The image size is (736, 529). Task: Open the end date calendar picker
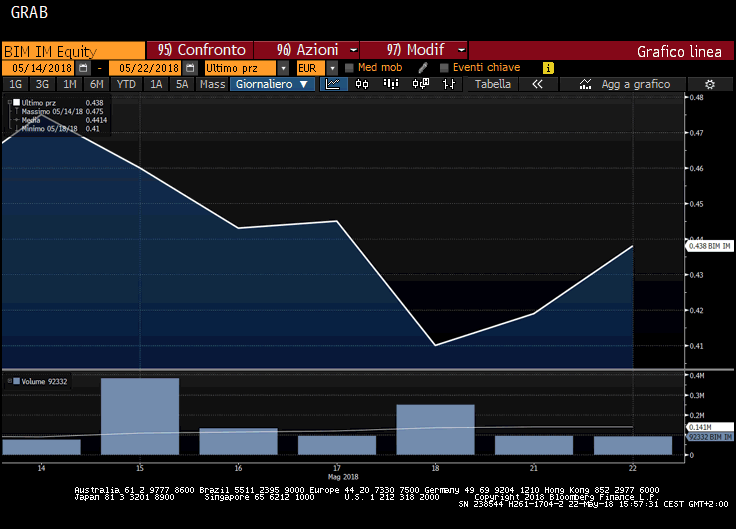tap(189, 67)
